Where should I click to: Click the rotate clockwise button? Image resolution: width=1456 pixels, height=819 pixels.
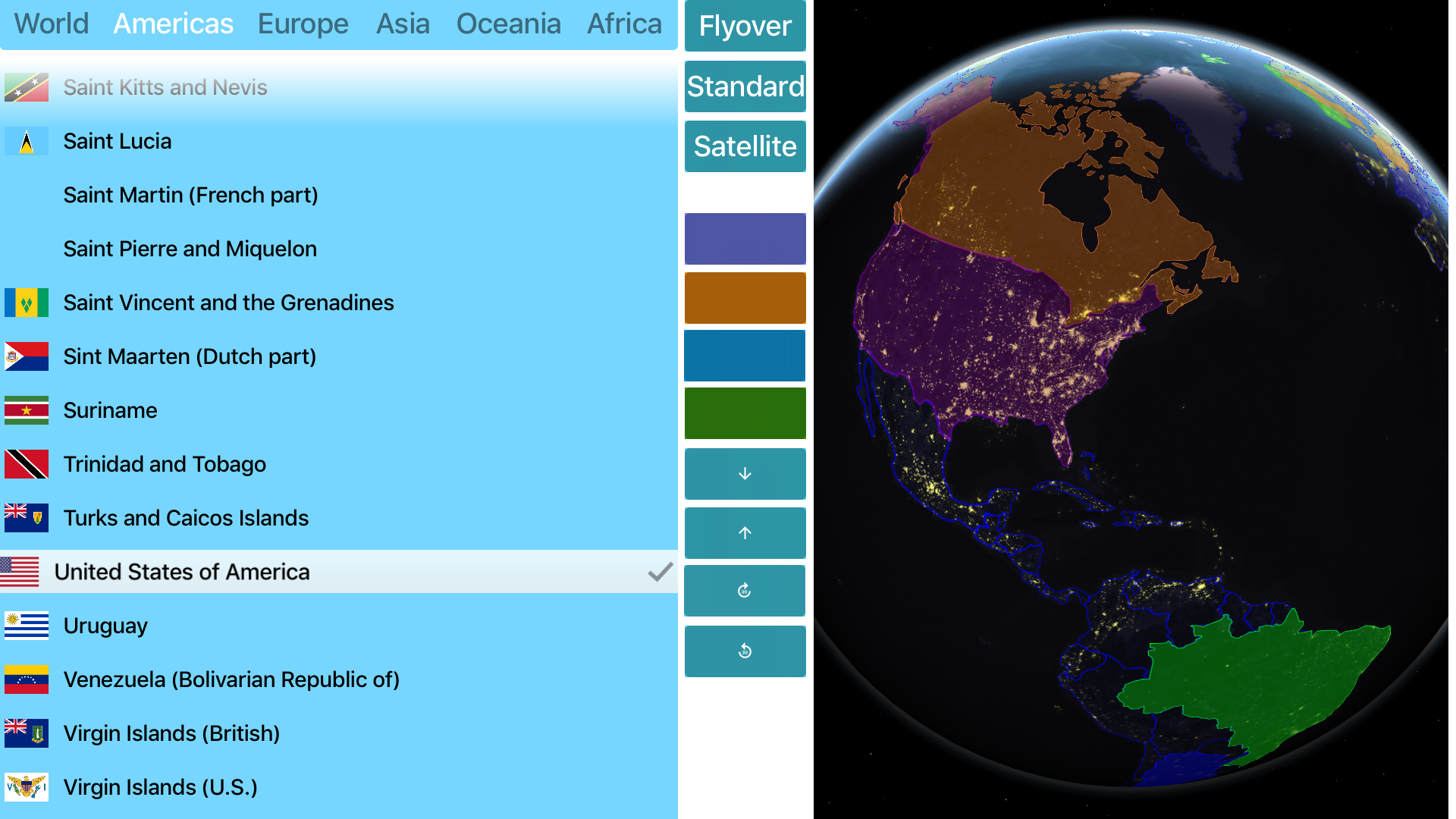[745, 591]
